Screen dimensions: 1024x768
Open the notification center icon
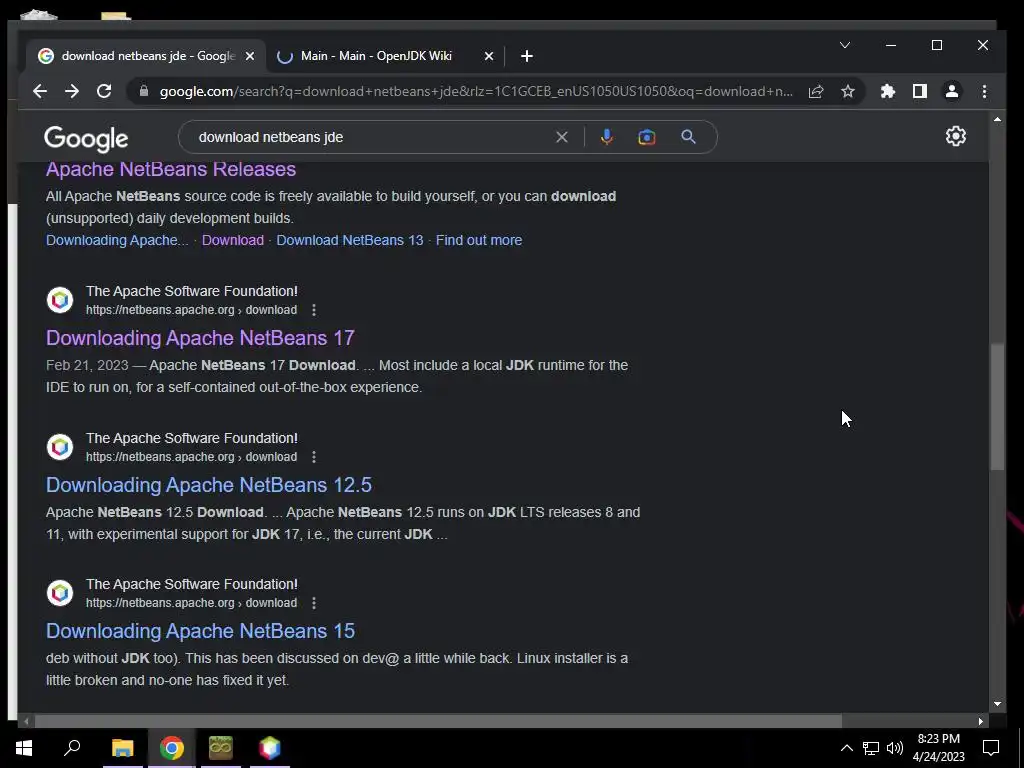pyautogui.click(x=991, y=748)
